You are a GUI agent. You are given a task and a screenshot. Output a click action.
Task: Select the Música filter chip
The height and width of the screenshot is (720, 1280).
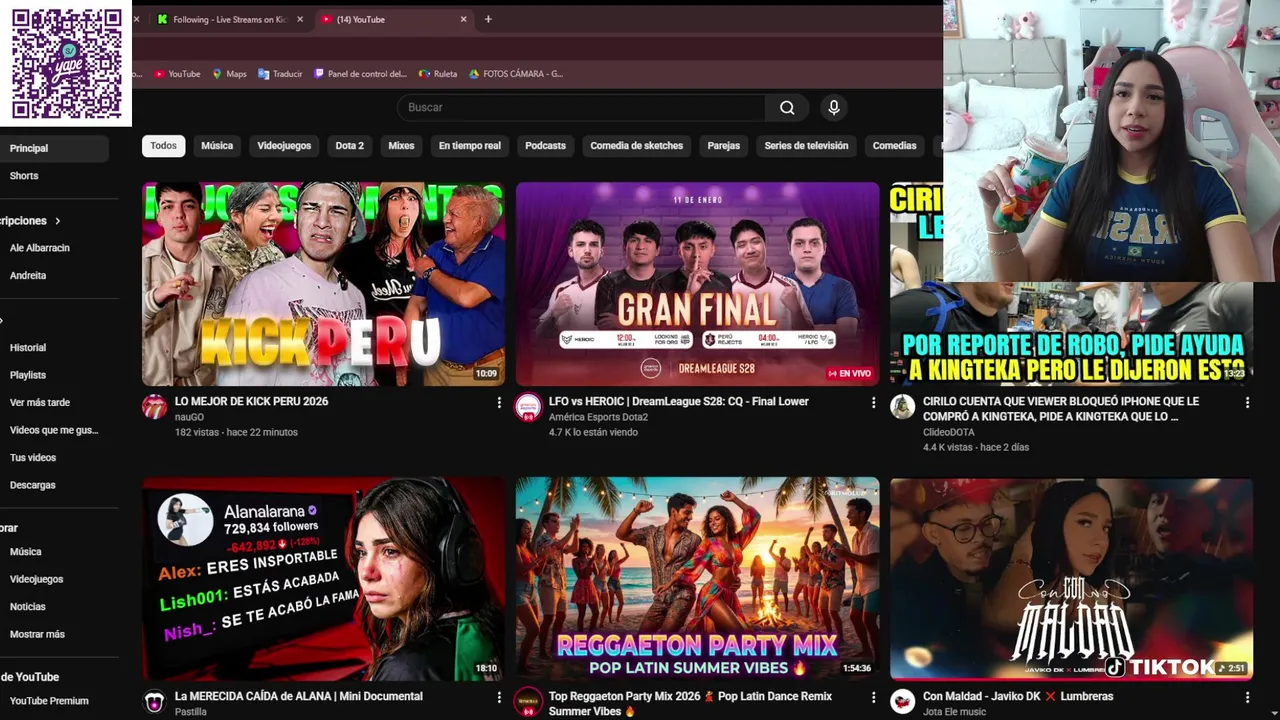[217, 146]
